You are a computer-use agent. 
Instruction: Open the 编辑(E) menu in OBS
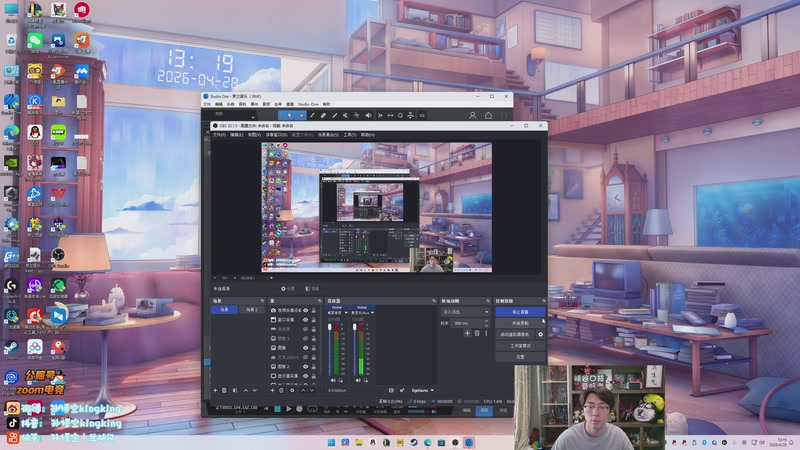(236, 135)
